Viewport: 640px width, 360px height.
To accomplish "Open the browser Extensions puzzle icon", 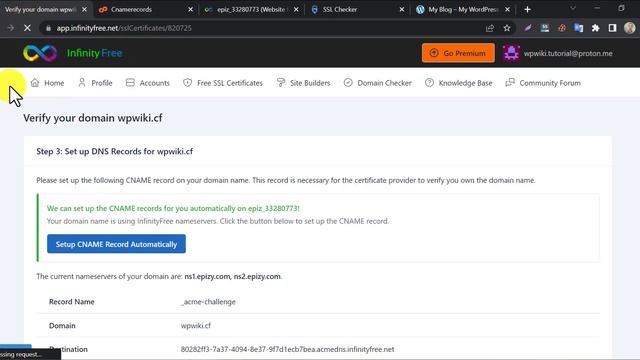I will point(596,28).
